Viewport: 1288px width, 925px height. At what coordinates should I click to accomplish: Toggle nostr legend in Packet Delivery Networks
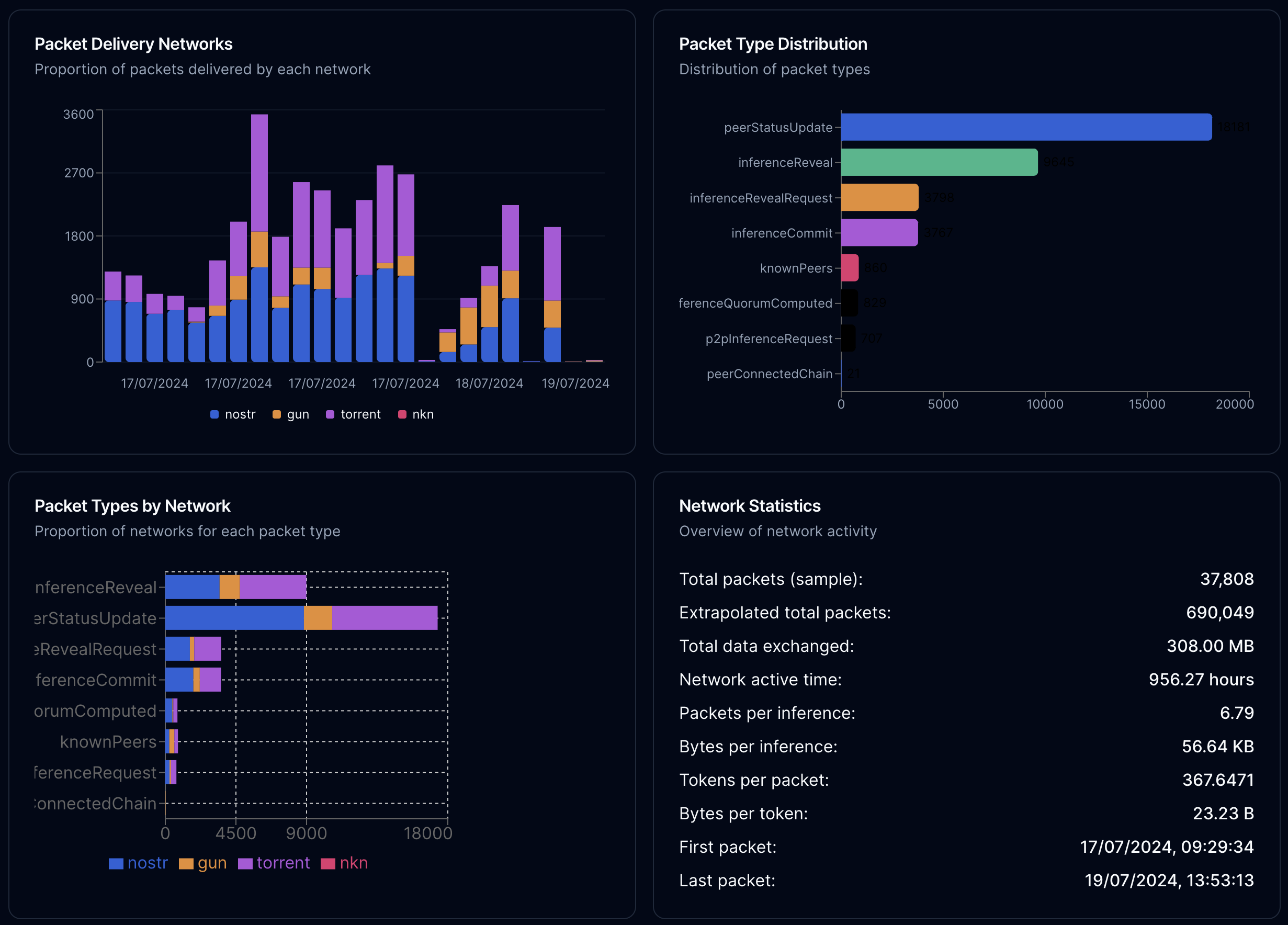click(233, 414)
